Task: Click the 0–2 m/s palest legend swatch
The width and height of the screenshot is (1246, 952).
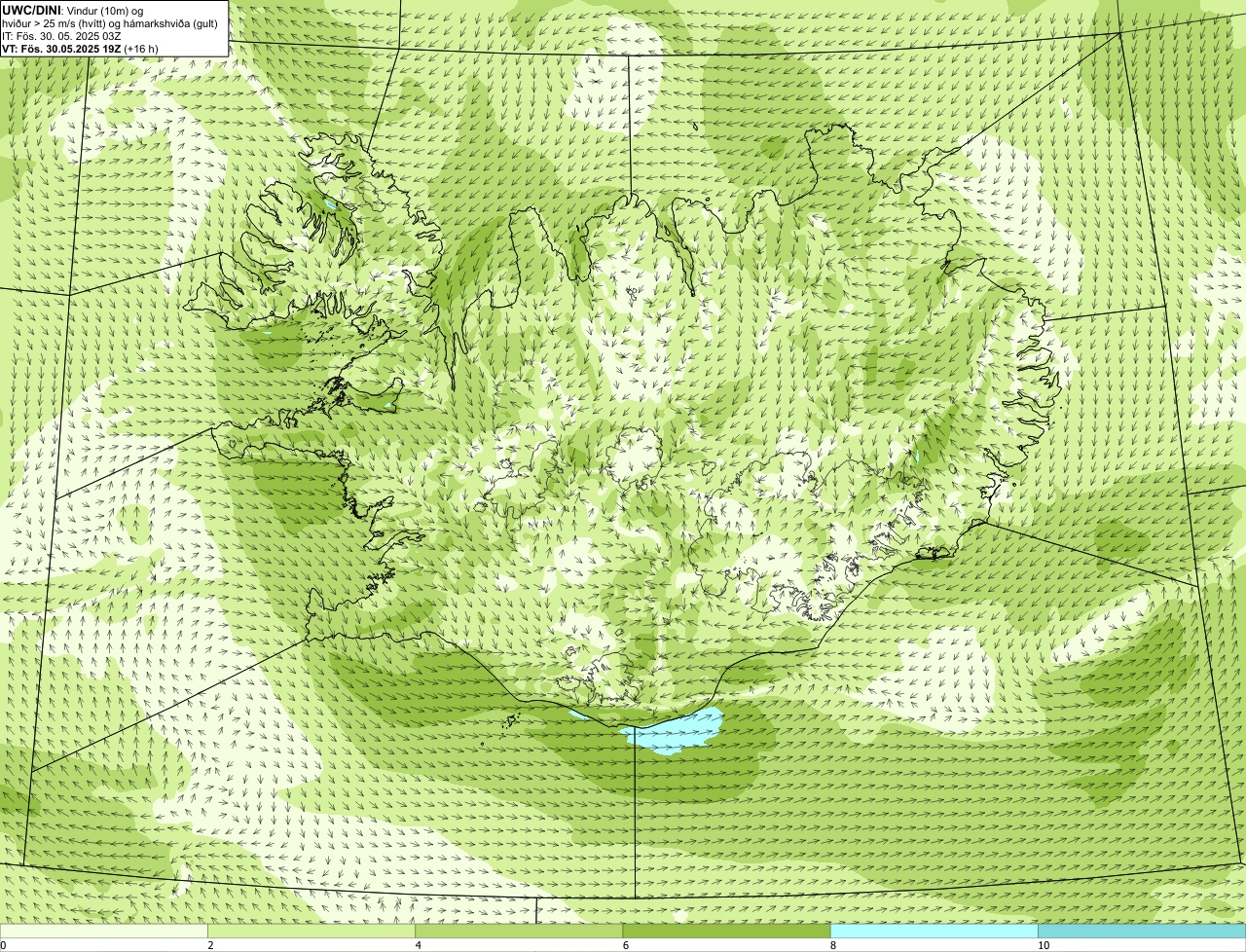Action: pos(103,932)
